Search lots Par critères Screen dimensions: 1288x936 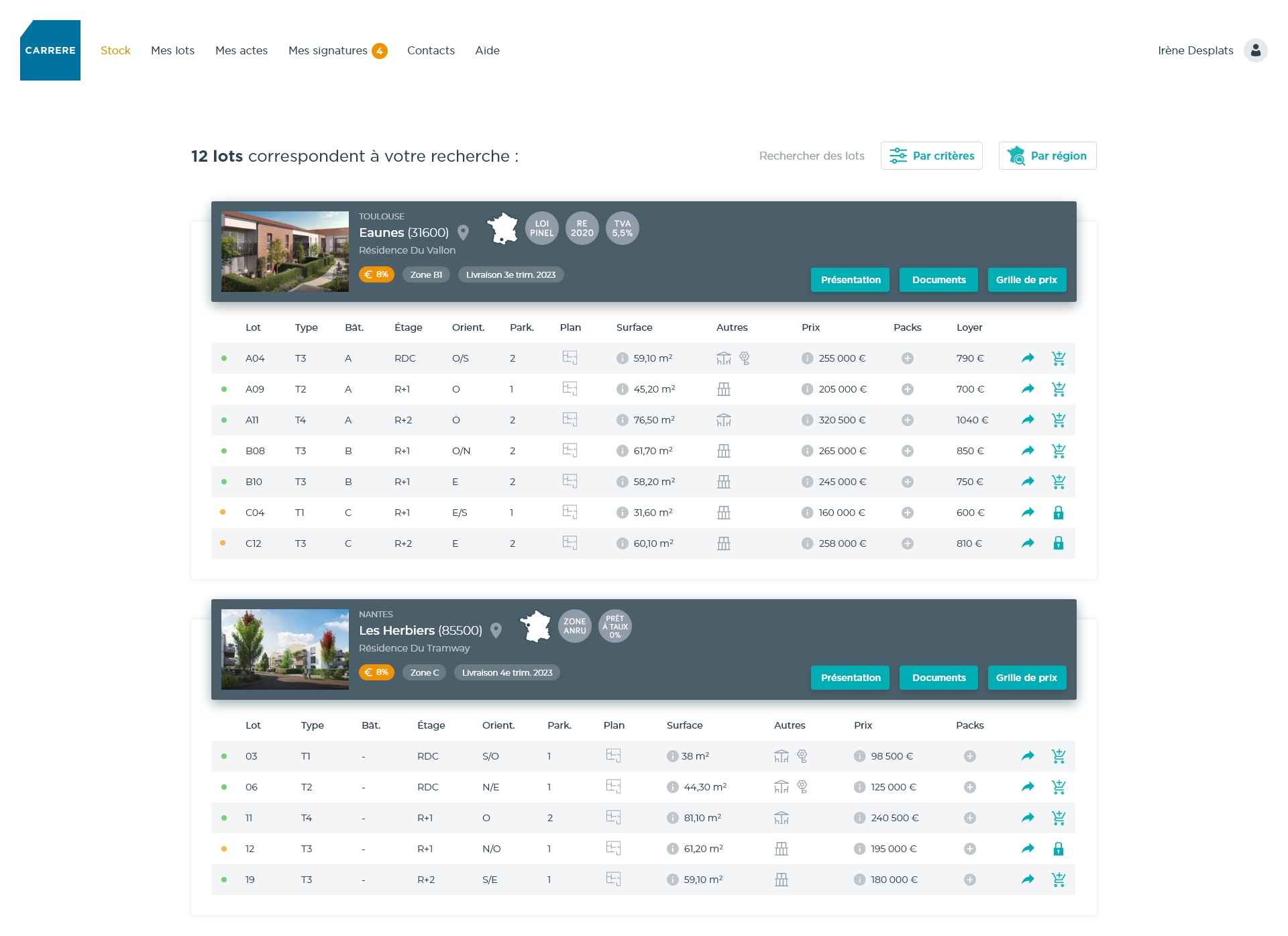[931, 156]
